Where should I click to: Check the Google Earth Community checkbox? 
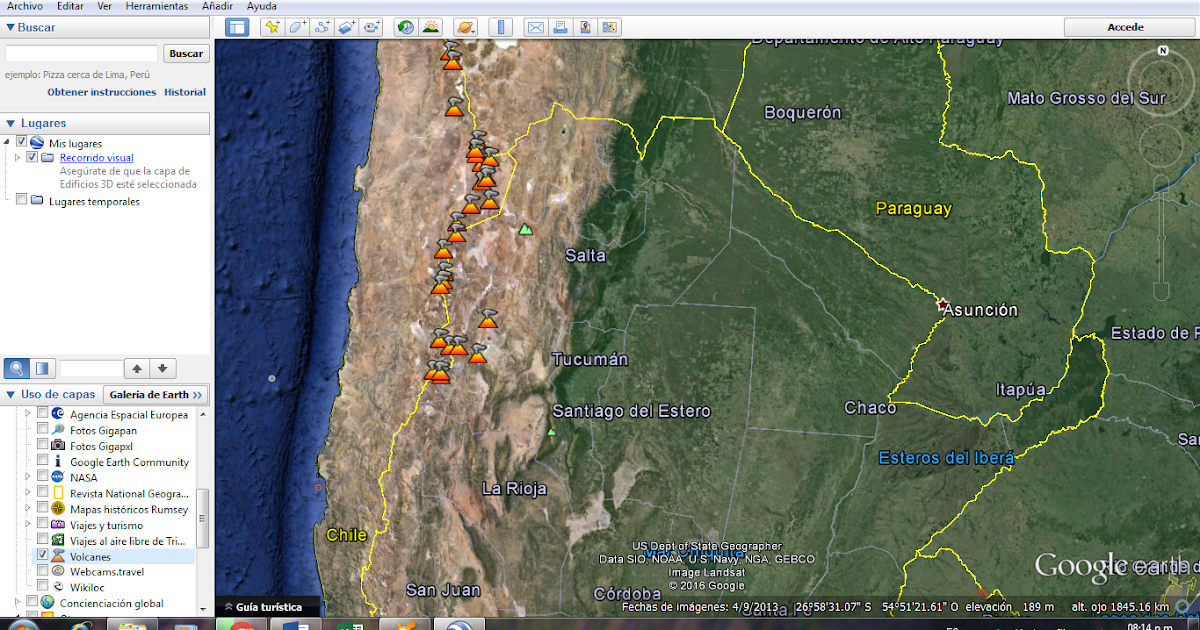coord(42,461)
